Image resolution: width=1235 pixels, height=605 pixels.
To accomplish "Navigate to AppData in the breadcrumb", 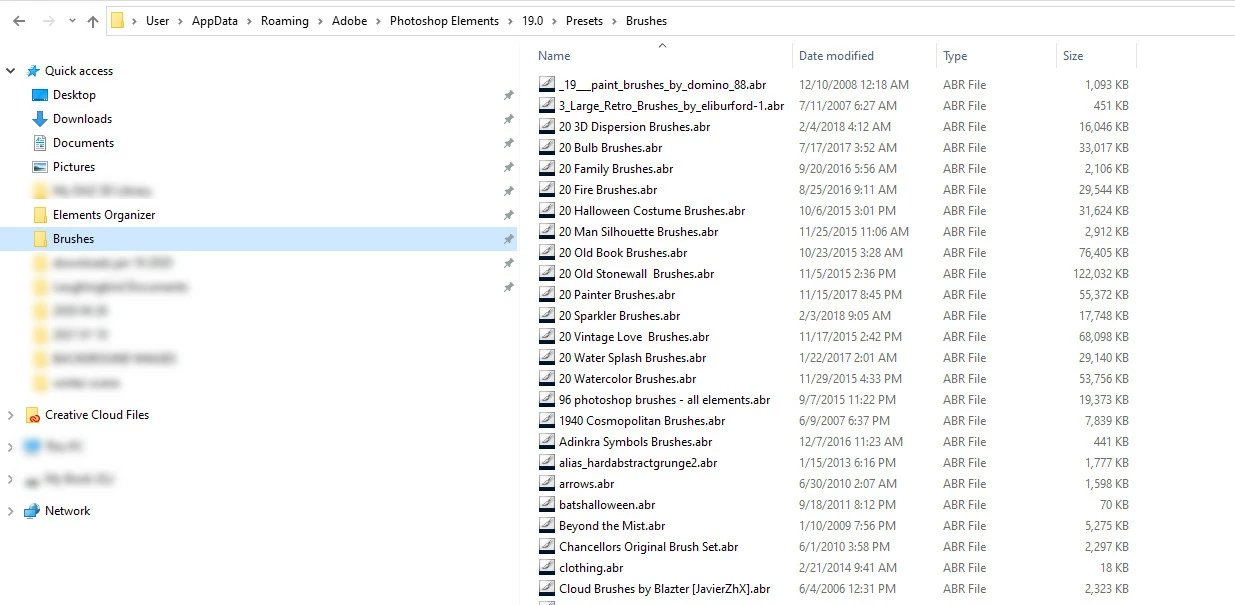I will click(x=215, y=21).
